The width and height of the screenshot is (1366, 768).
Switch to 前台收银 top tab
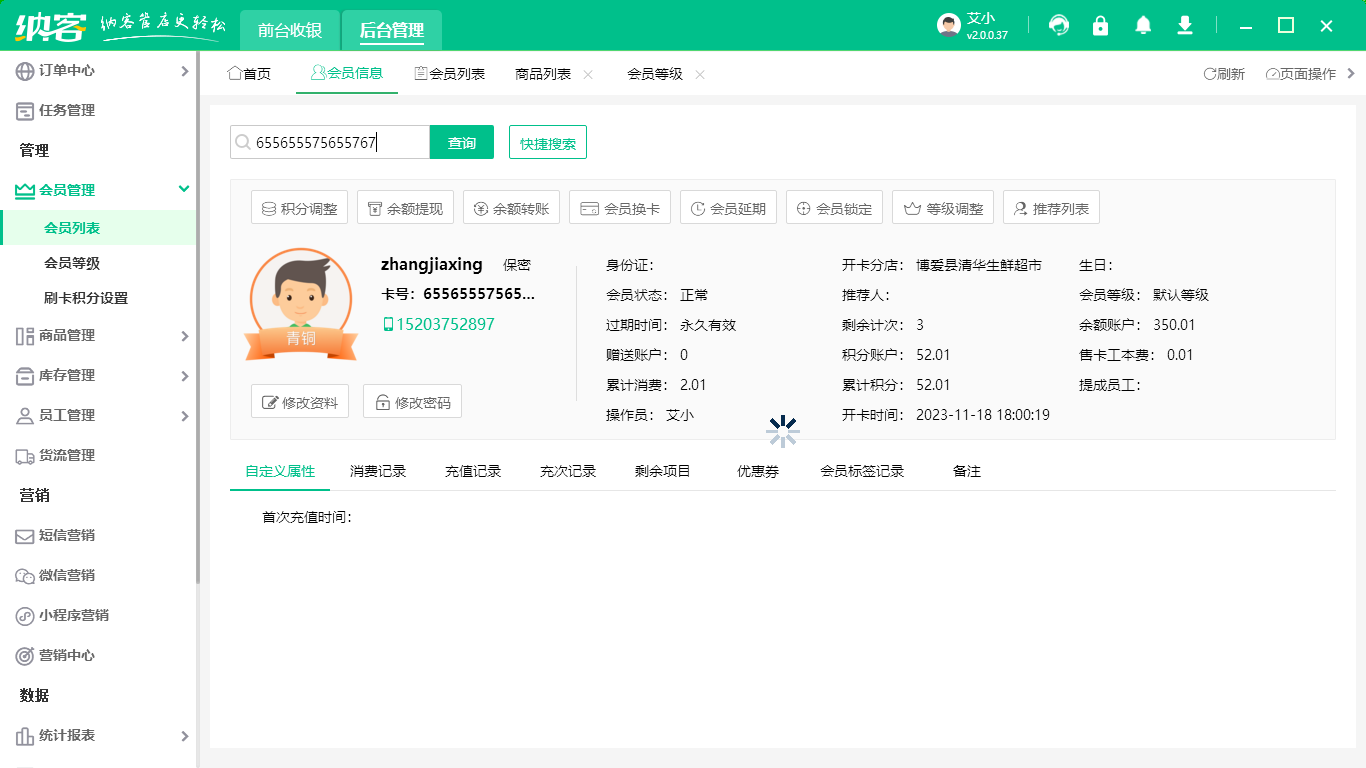click(290, 31)
